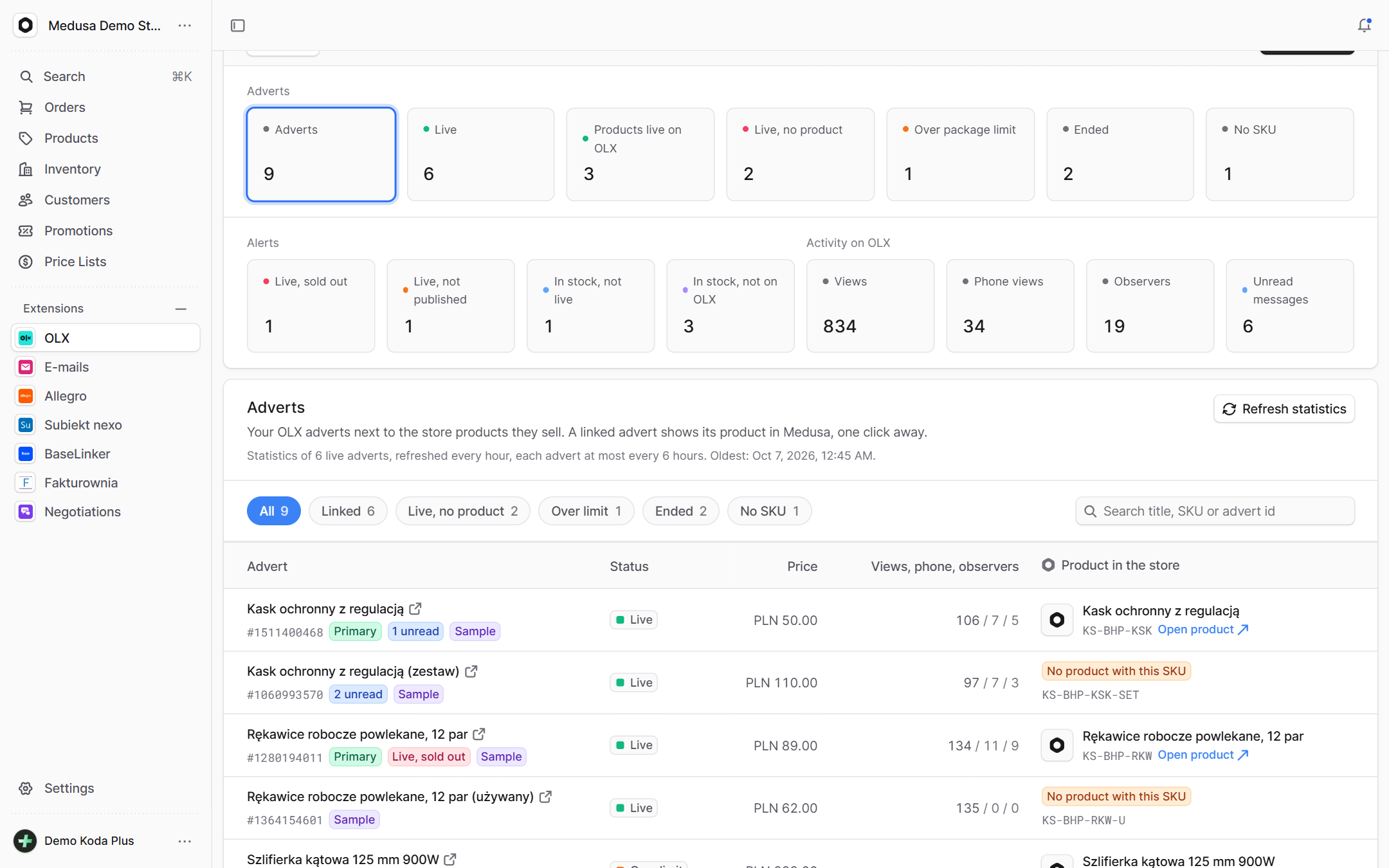Collapse the Extensions section

[181, 309]
